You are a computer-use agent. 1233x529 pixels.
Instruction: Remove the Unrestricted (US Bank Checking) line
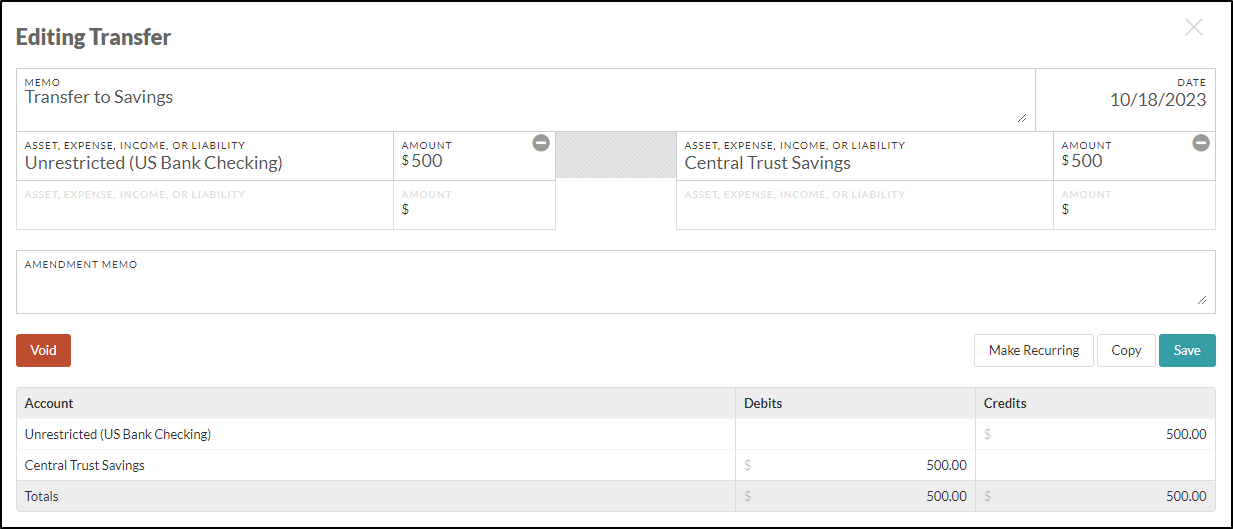pyautogui.click(x=541, y=143)
